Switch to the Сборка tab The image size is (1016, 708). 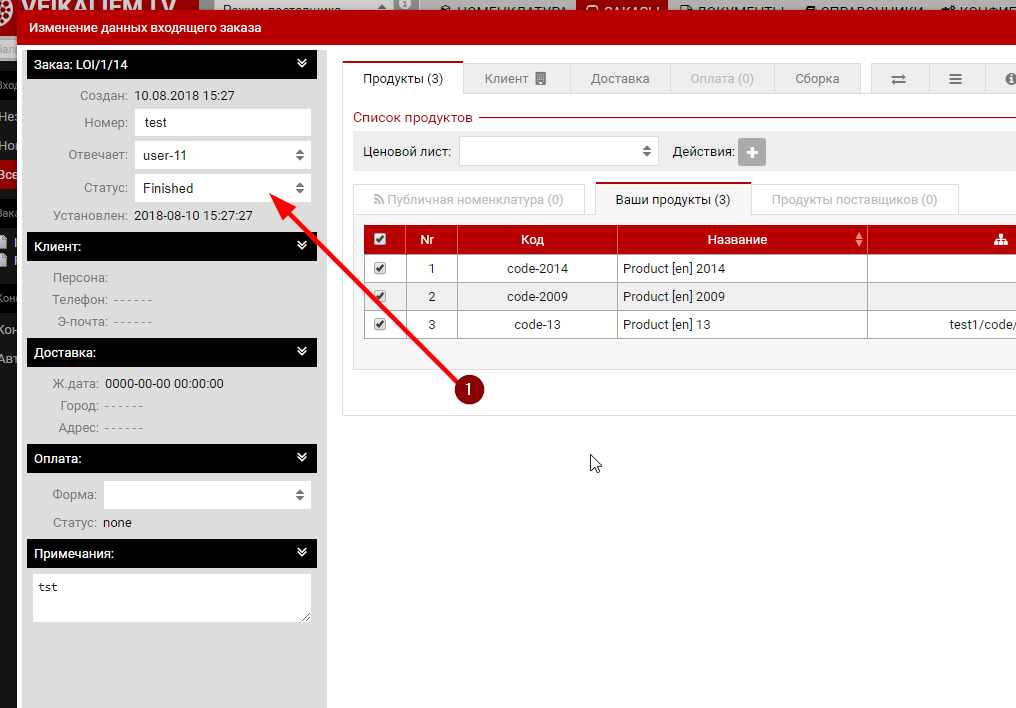(817, 79)
